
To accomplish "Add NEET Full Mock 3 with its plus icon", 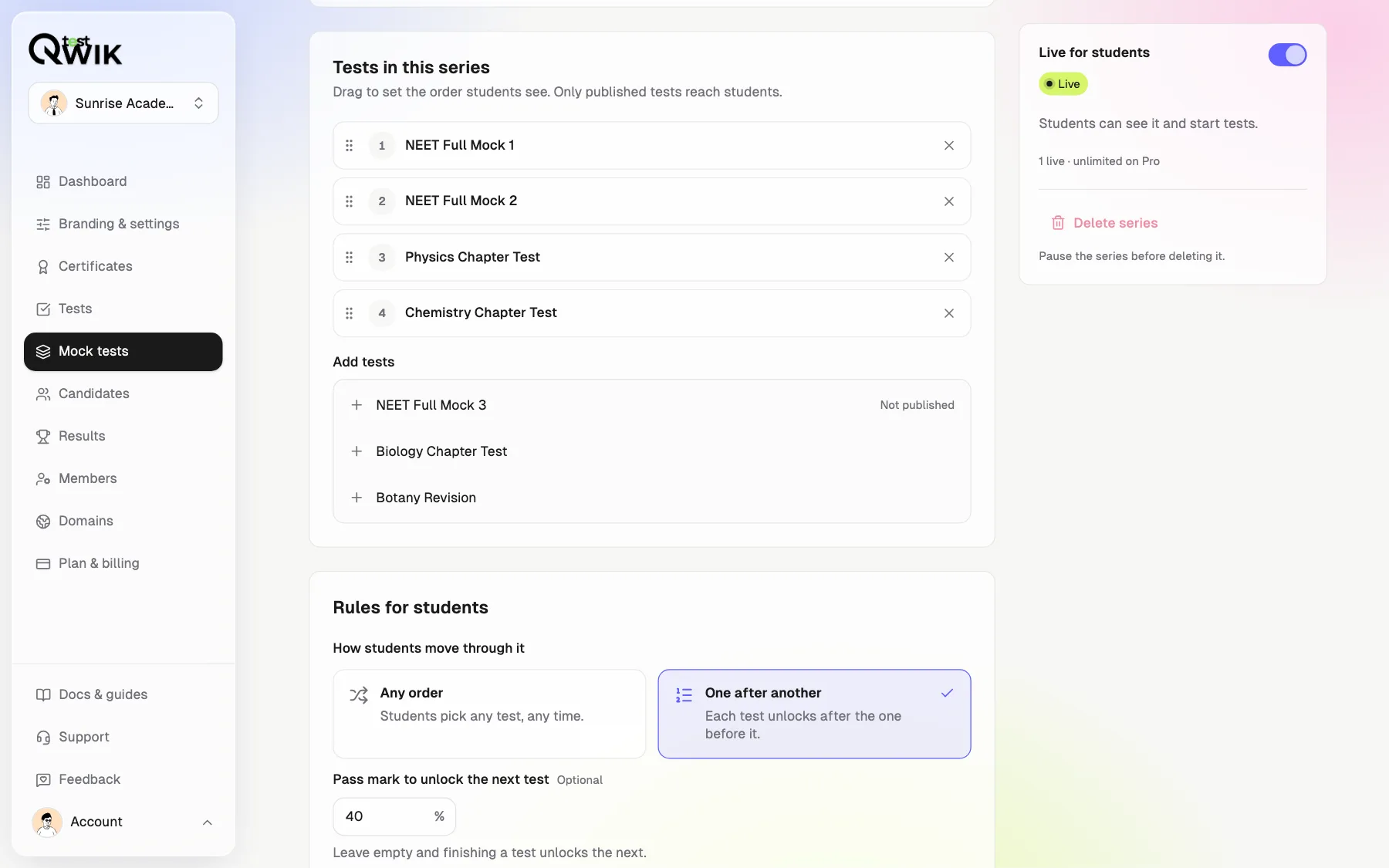I will click(357, 405).
